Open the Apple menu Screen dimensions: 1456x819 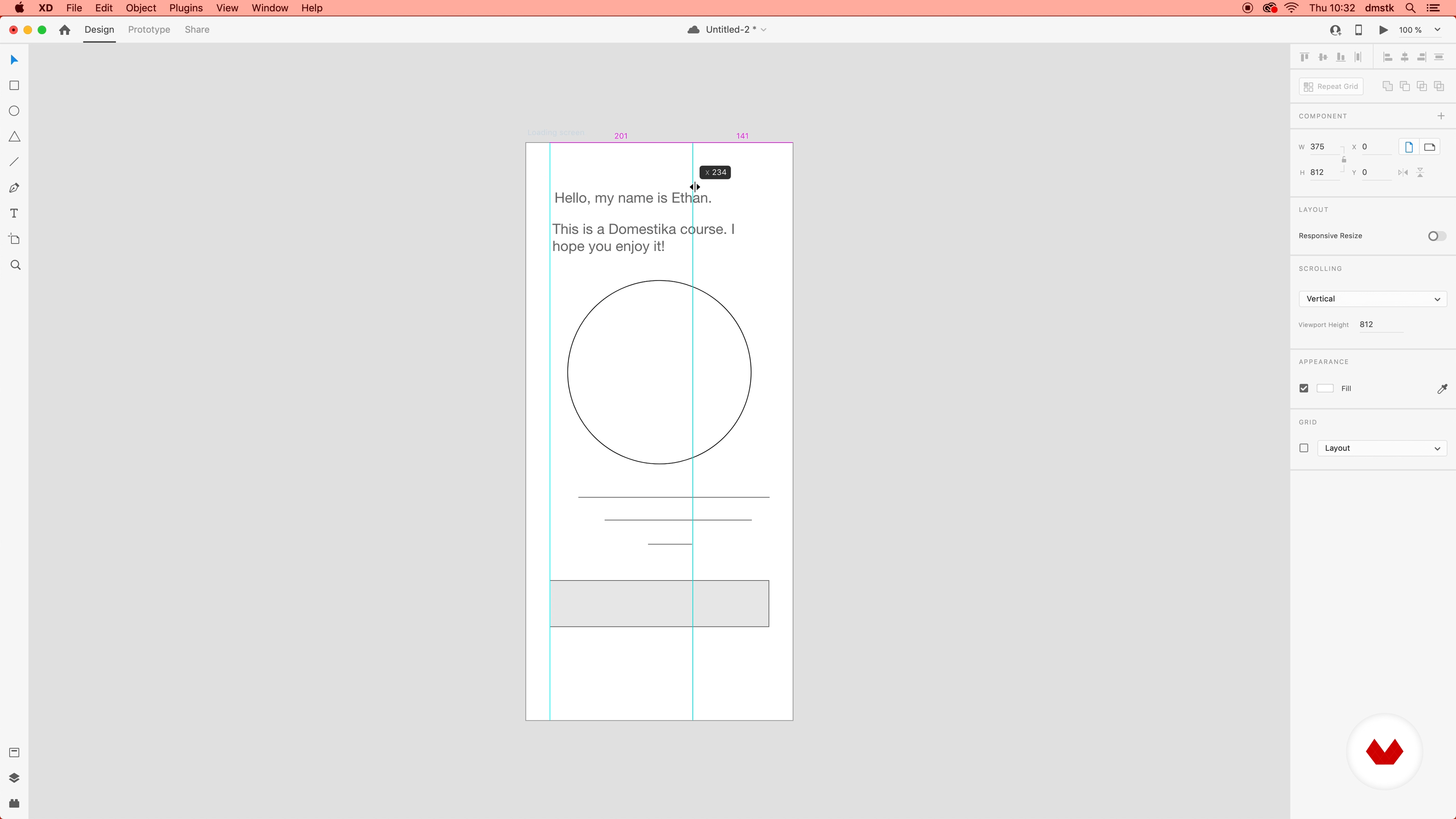point(19,8)
